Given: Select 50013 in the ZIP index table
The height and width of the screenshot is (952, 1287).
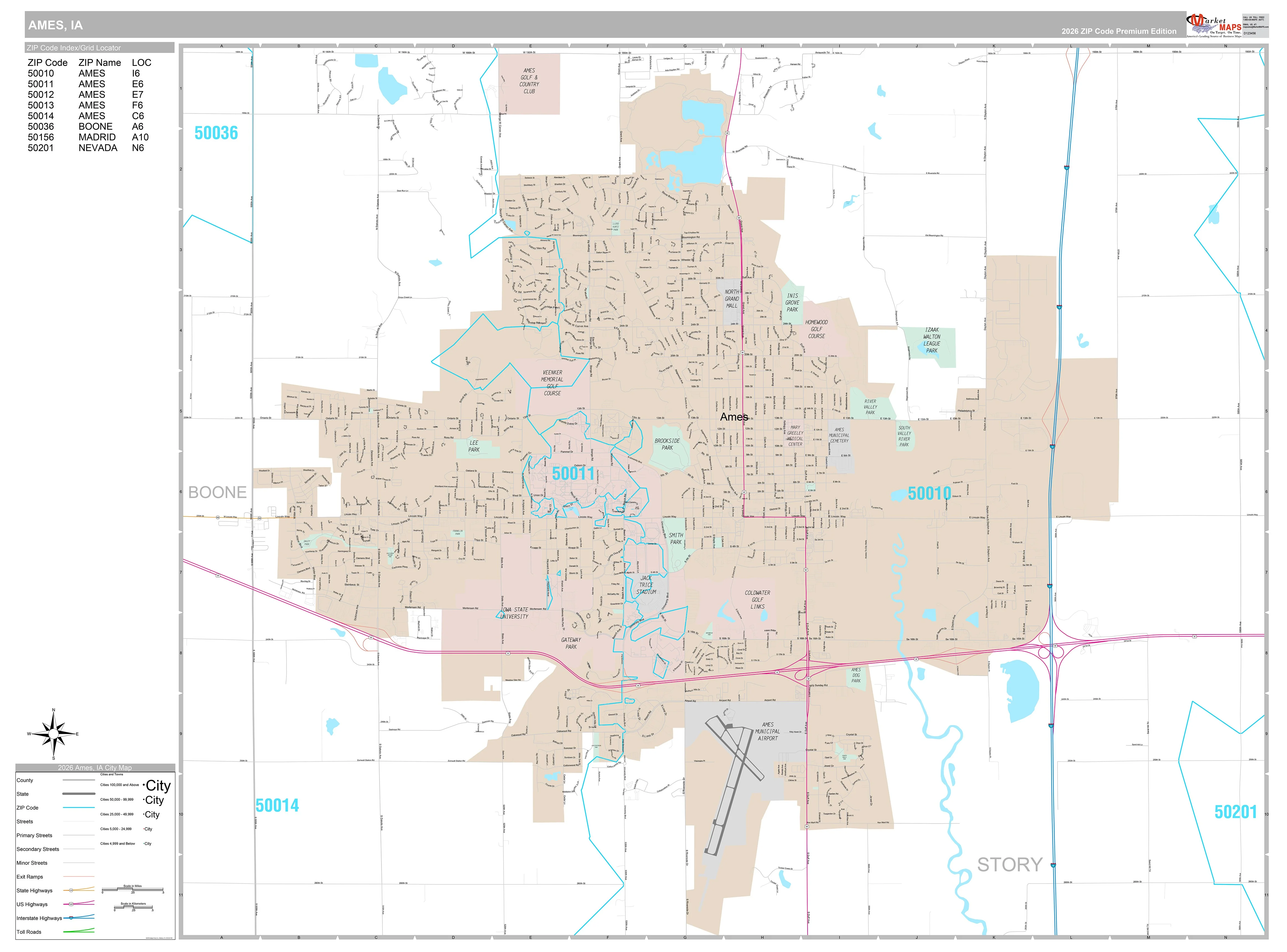Looking at the screenshot, I should (x=41, y=105).
